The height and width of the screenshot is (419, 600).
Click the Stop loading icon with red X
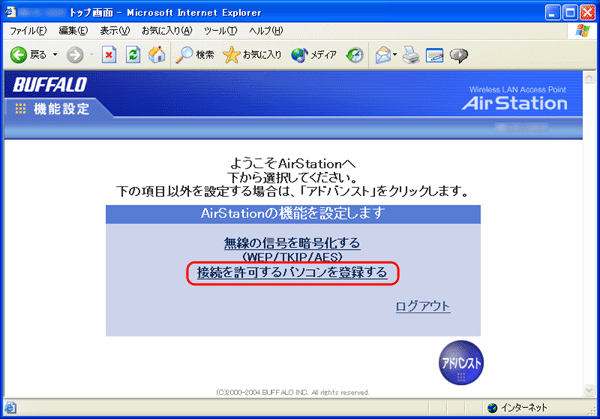(x=109, y=55)
